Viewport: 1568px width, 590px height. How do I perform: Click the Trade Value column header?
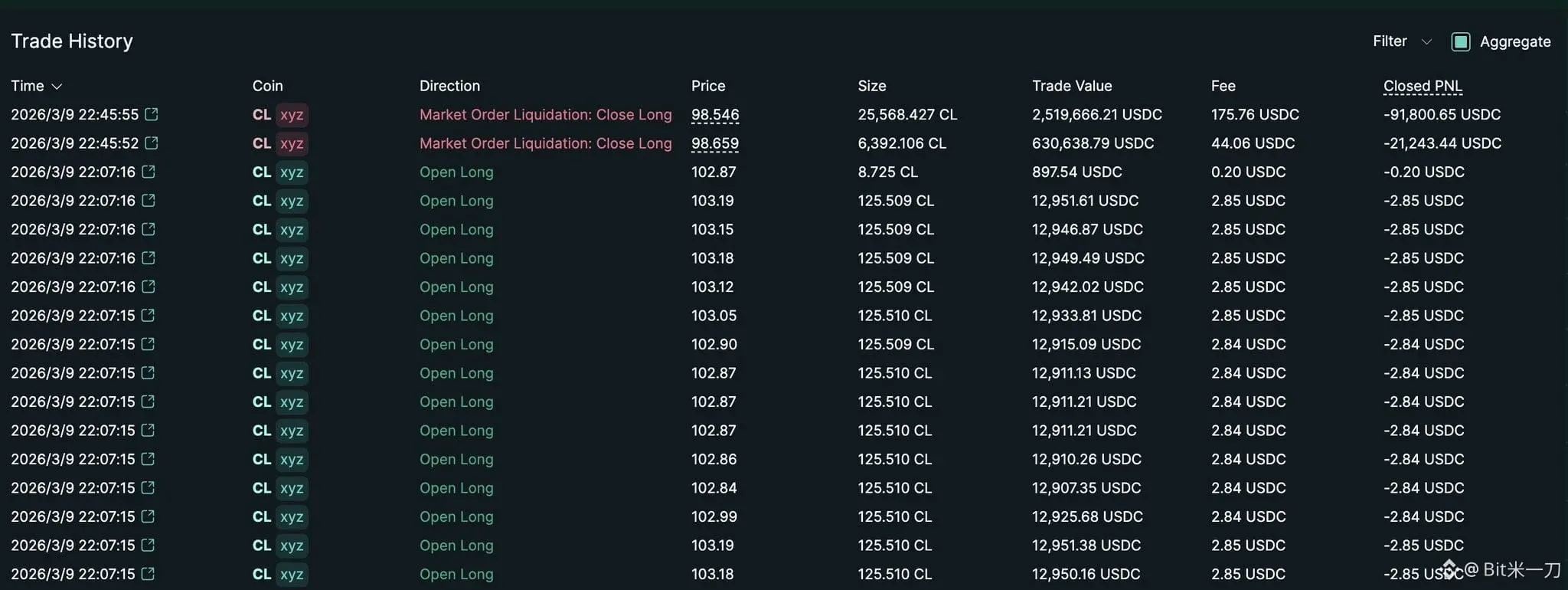pos(1072,86)
